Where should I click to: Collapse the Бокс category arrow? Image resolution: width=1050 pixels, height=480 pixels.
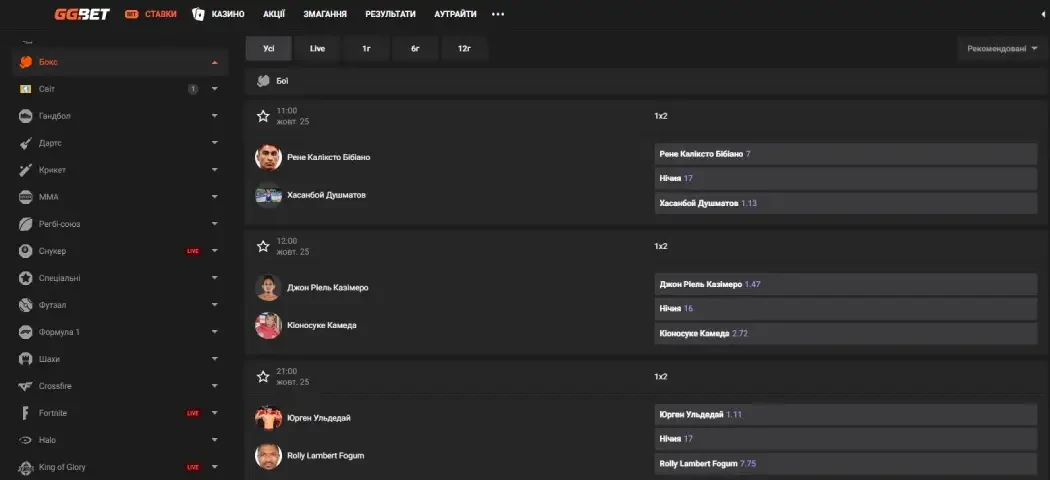tap(214, 62)
